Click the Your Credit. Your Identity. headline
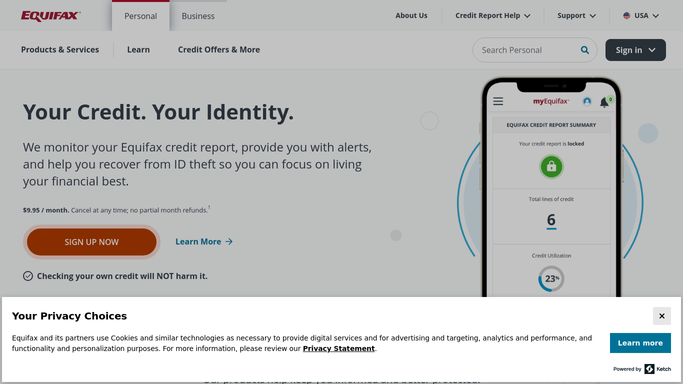 click(x=158, y=112)
